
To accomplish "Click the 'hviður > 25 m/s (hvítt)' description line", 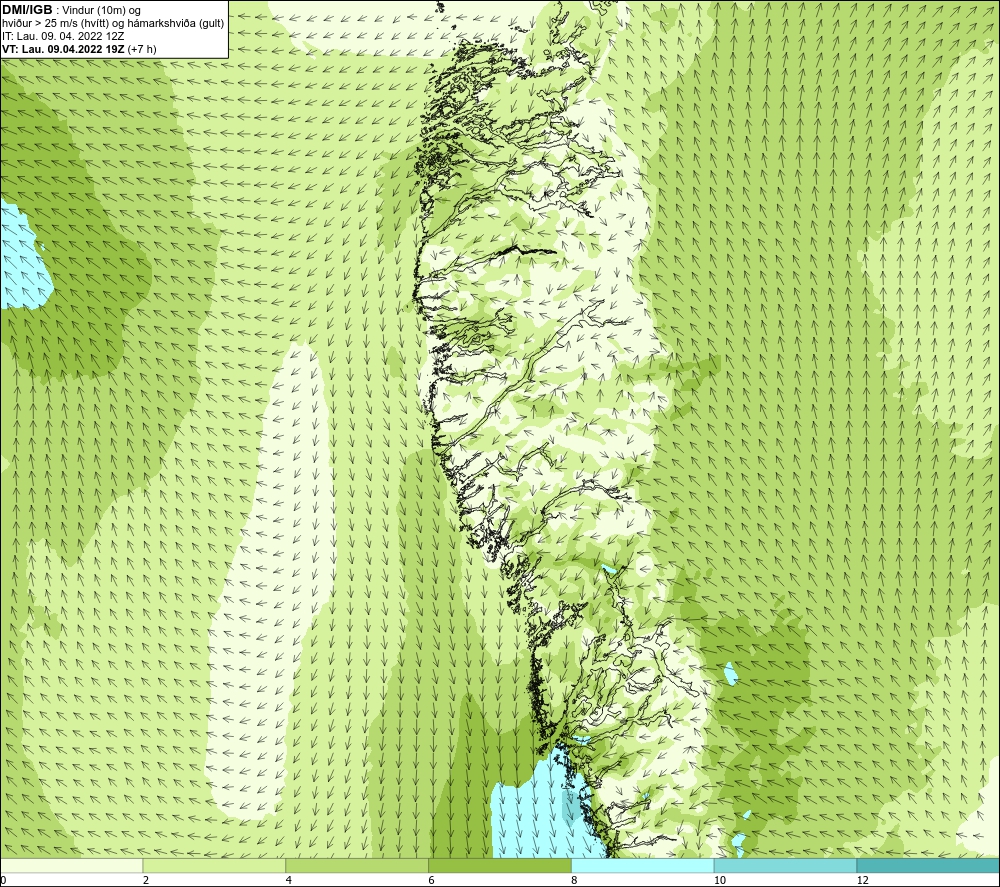I will pos(113,24).
